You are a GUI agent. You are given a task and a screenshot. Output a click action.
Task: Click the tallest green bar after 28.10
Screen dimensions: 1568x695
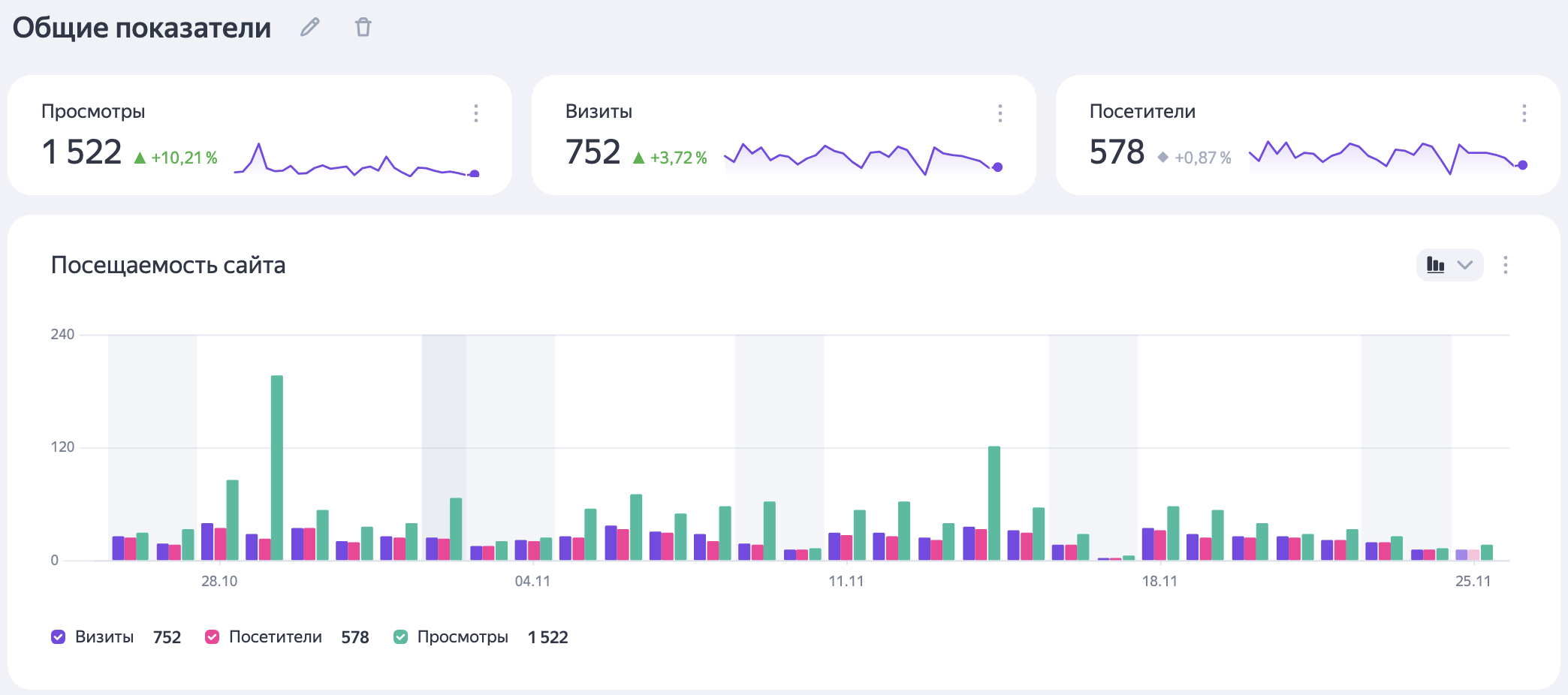(277, 467)
